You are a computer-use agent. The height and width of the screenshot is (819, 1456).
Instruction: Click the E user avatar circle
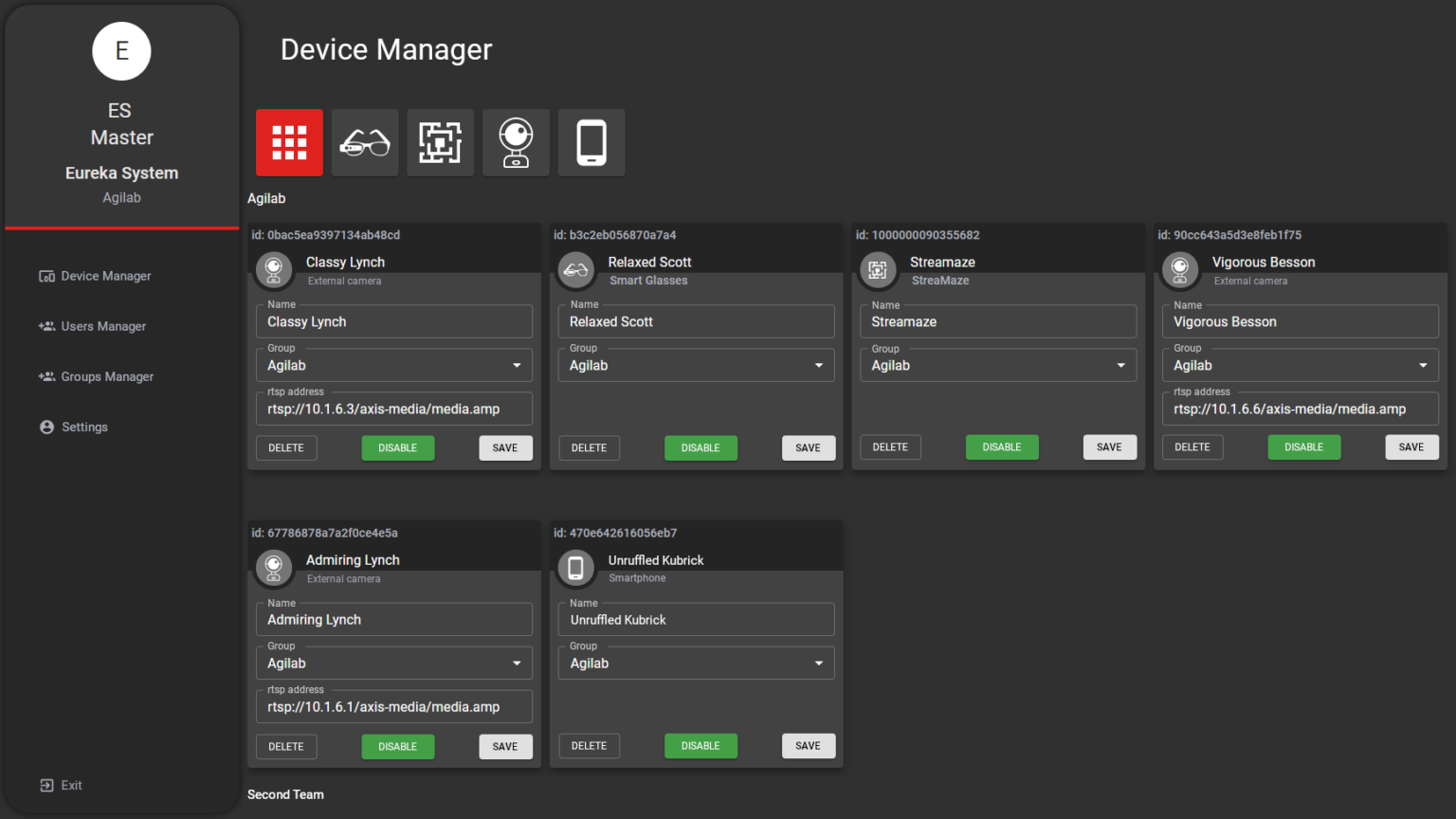click(x=121, y=51)
